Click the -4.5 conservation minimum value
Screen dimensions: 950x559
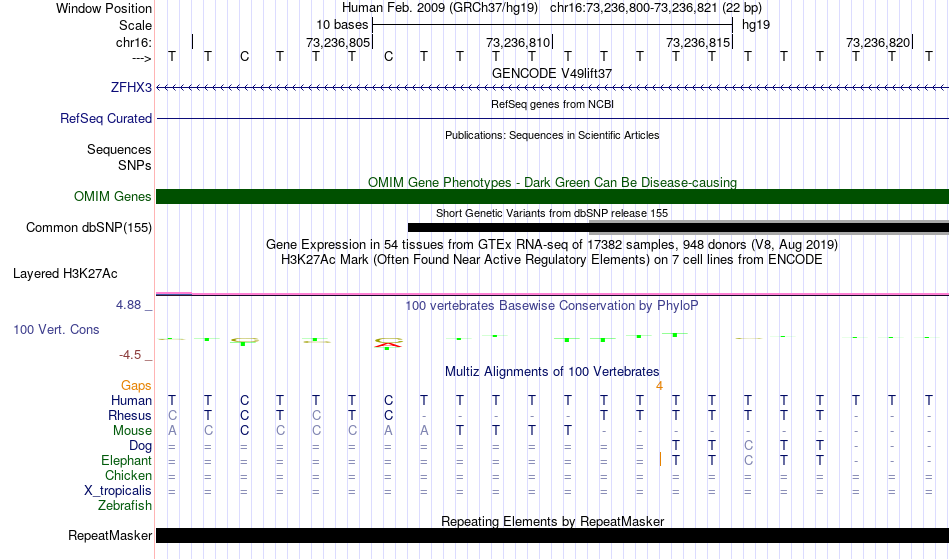[x=130, y=354]
